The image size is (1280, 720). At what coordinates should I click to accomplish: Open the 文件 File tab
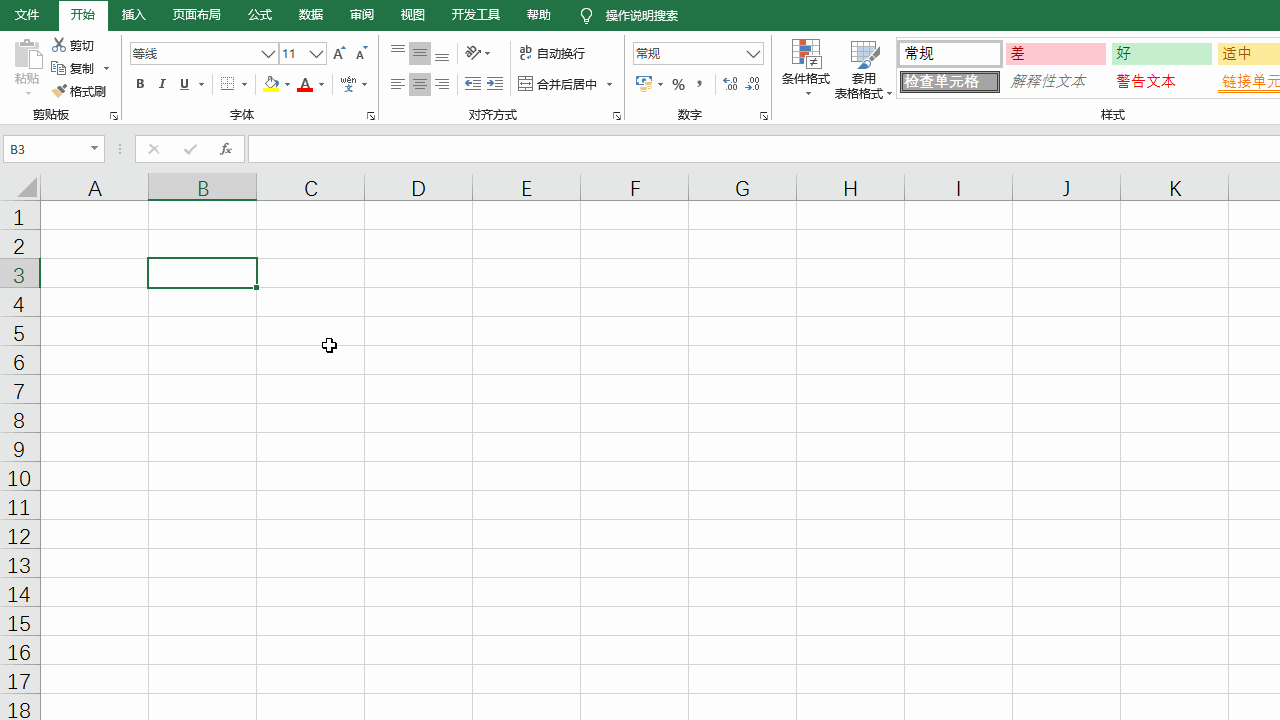point(27,15)
